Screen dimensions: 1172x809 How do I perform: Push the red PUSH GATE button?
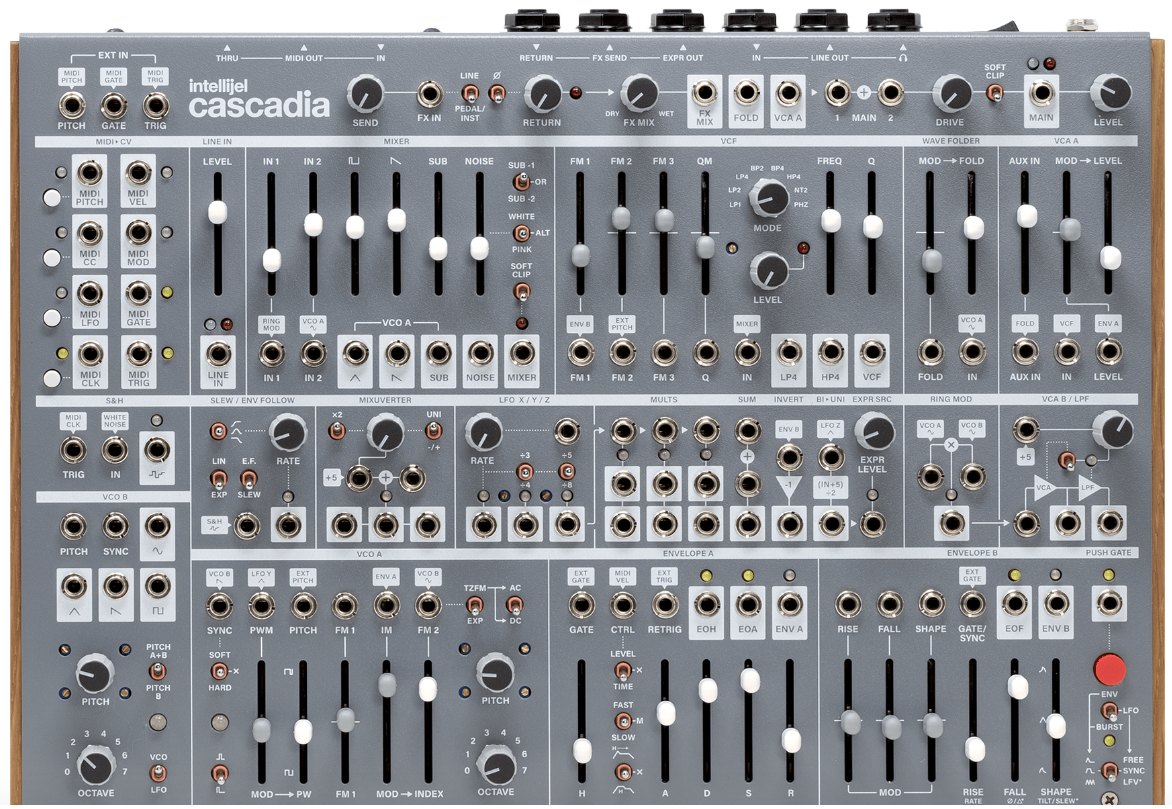click(1109, 669)
